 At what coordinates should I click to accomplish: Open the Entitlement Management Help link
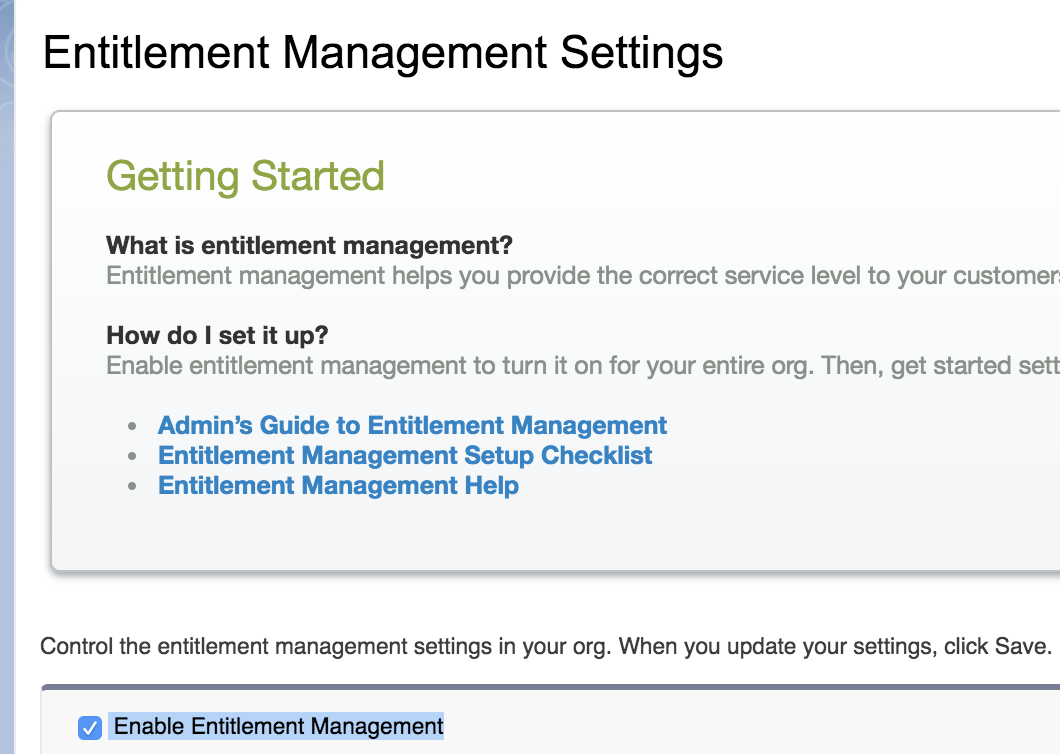point(338,486)
